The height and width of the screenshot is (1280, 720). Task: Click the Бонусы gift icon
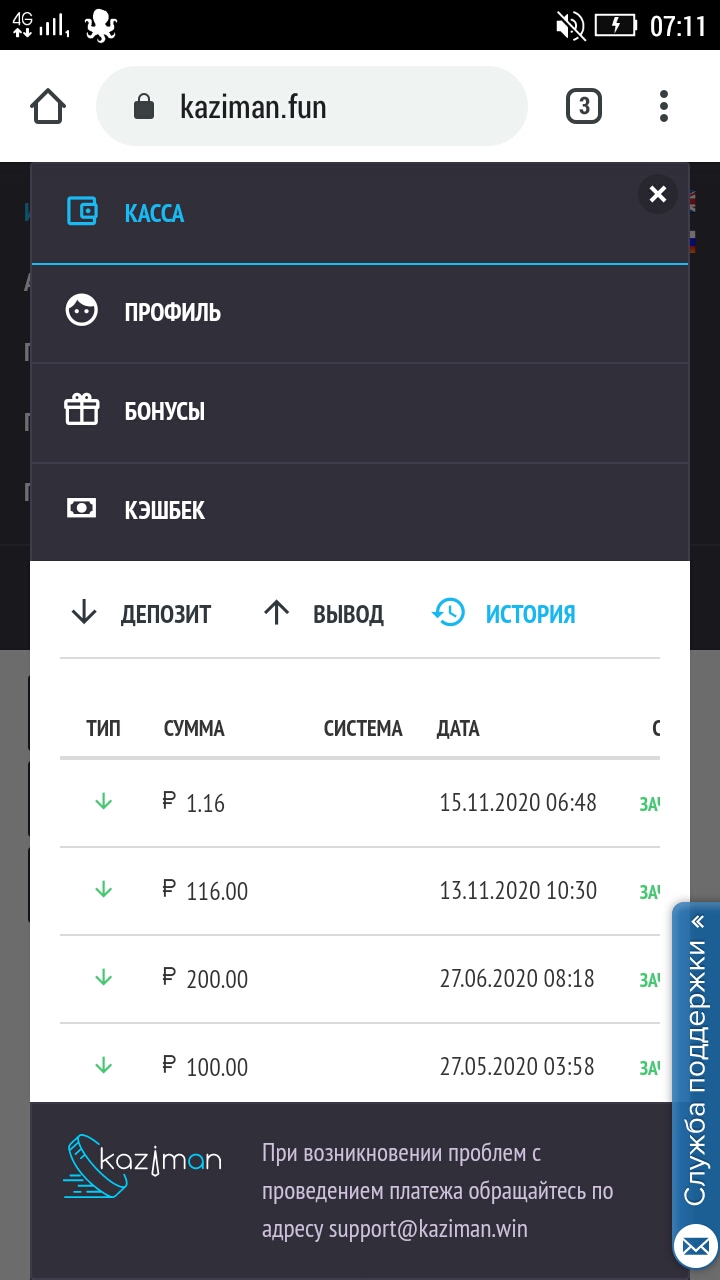(x=82, y=410)
